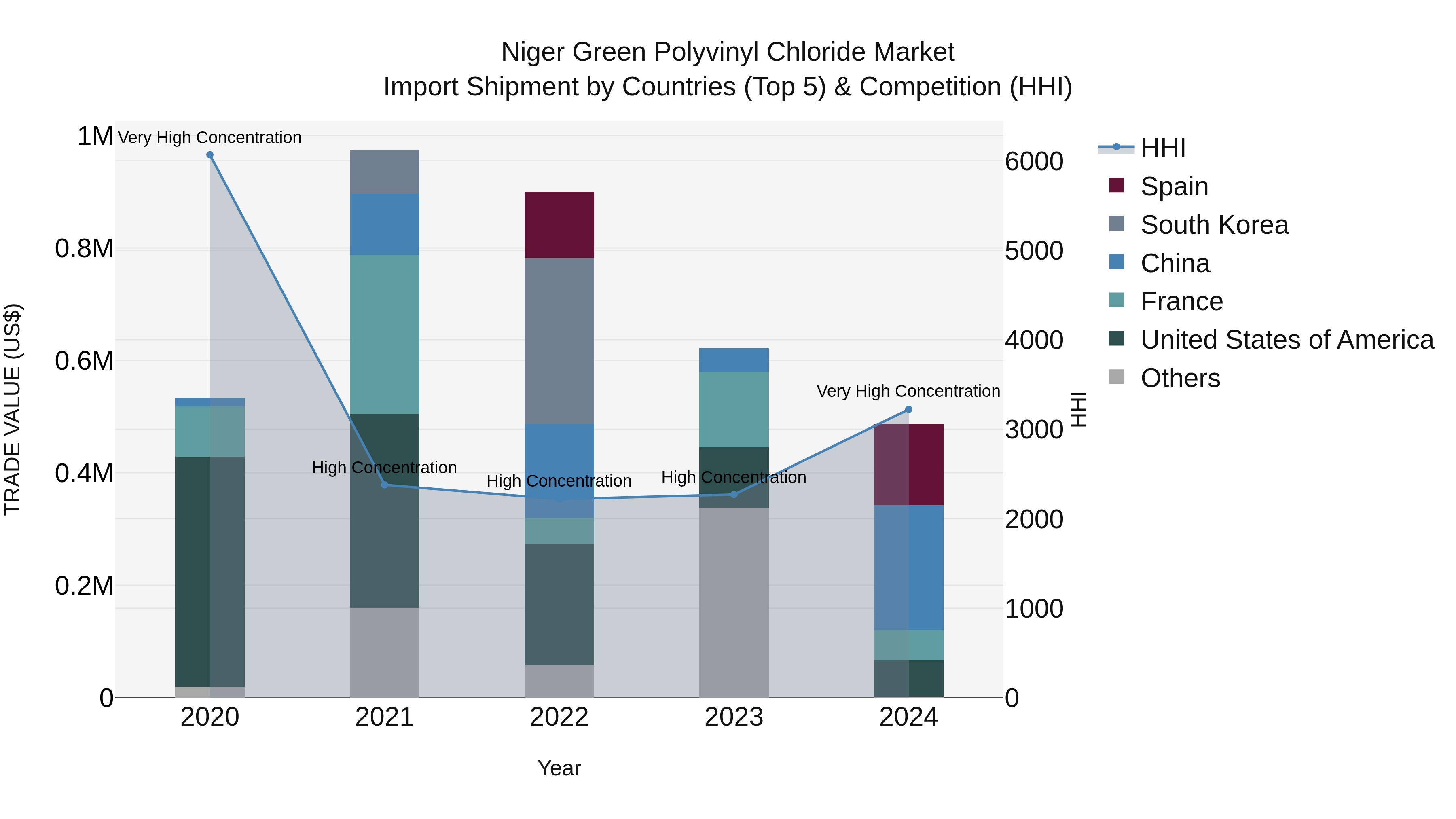Select the China segment in 2024 bar
Image resolution: width=1456 pixels, height=819 pixels.
click(x=908, y=567)
